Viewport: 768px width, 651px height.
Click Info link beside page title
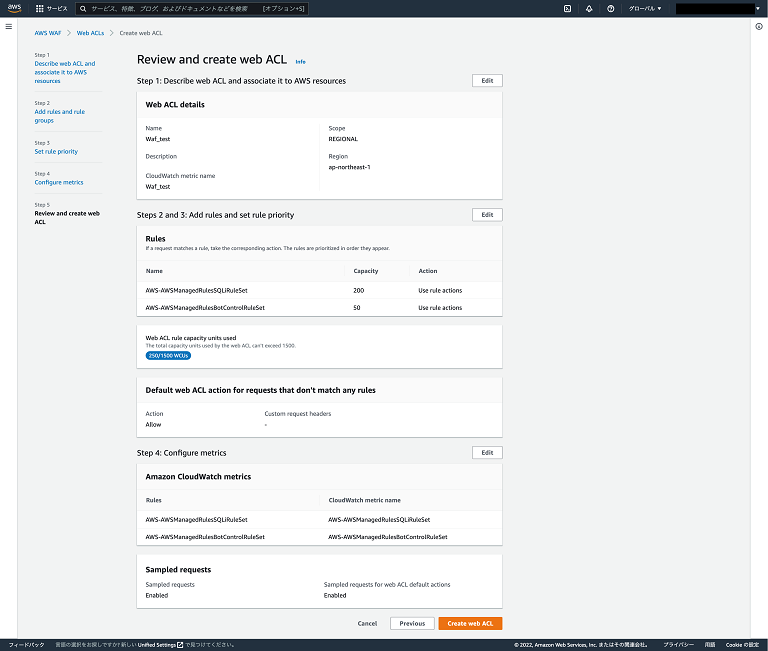[300, 62]
